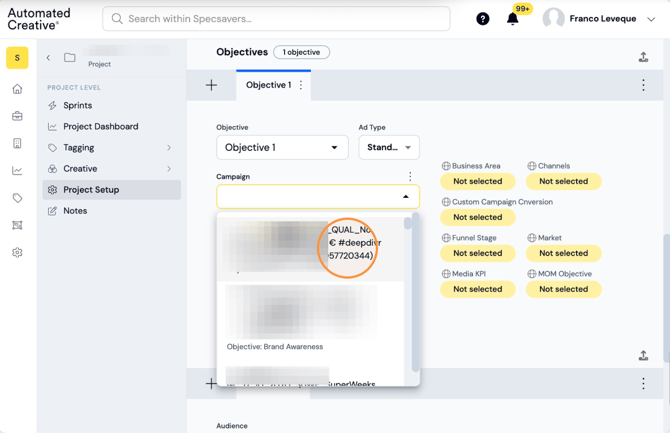Click the Media KPI globe icon

[446, 273]
